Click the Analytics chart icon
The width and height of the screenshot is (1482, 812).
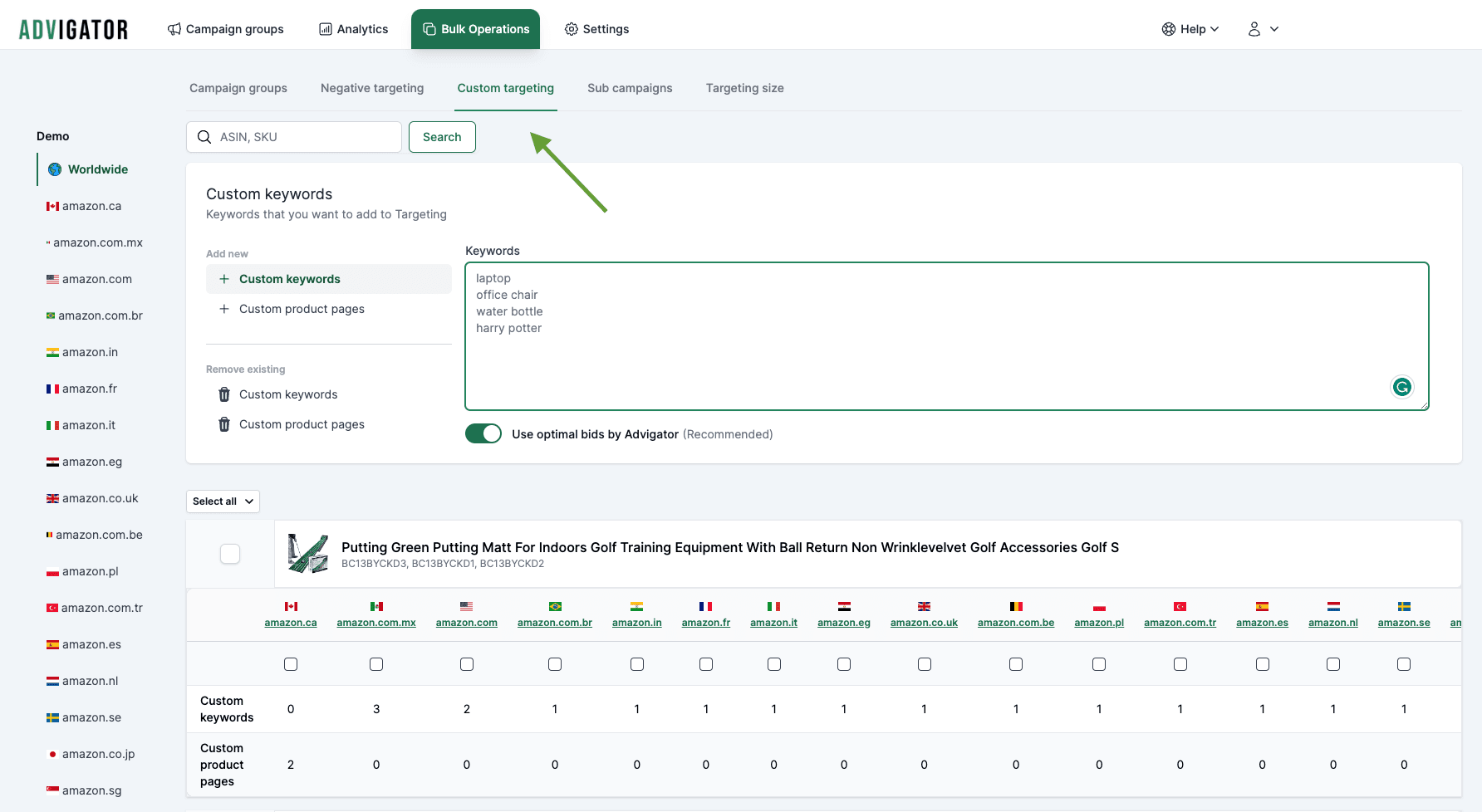pos(326,29)
